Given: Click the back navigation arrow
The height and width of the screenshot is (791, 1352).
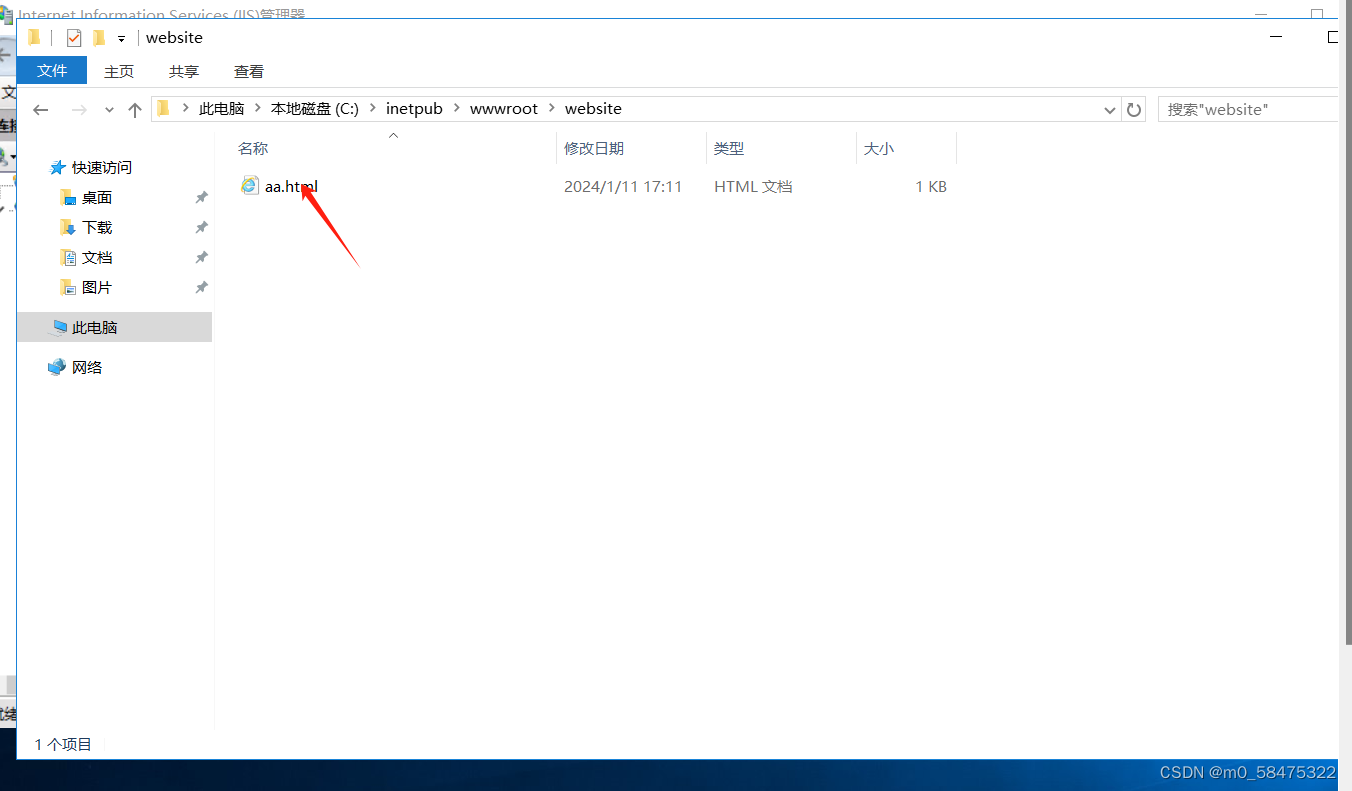Looking at the screenshot, I should [40, 109].
